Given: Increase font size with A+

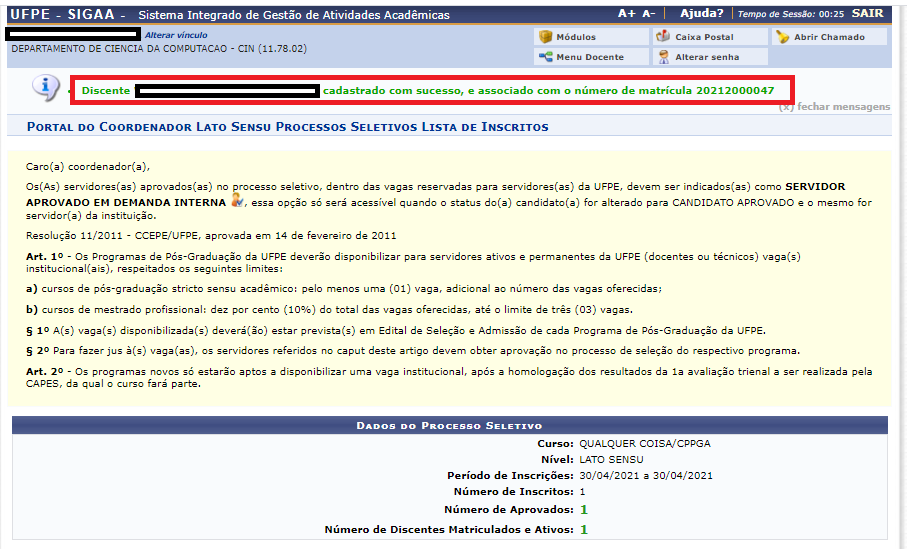Looking at the screenshot, I should (x=627, y=14).
